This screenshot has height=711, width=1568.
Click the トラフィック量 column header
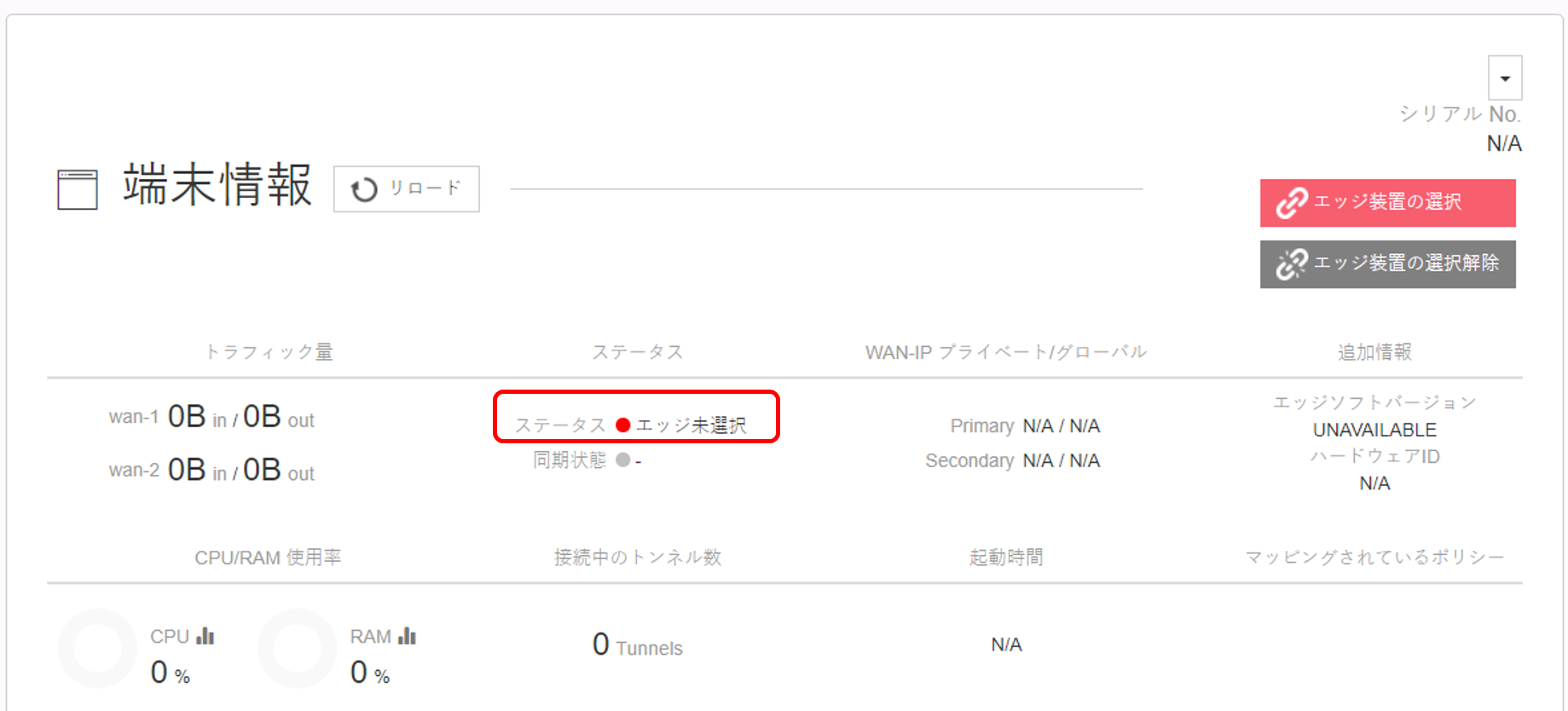(269, 352)
